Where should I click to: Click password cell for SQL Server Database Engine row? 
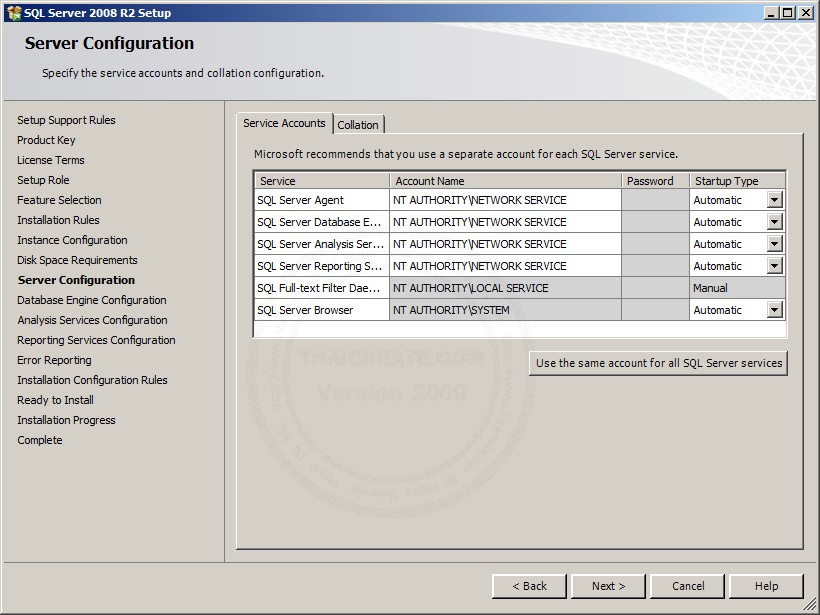tap(655, 222)
